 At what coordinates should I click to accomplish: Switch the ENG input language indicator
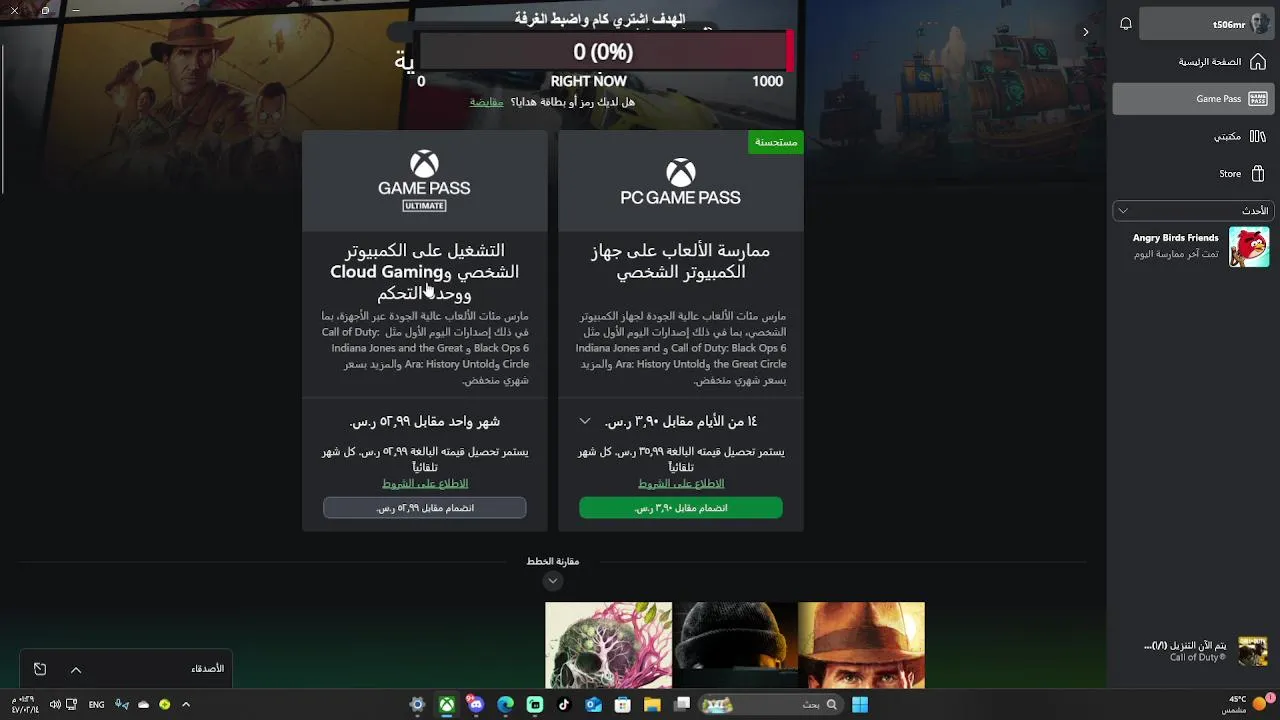tap(96, 704)
